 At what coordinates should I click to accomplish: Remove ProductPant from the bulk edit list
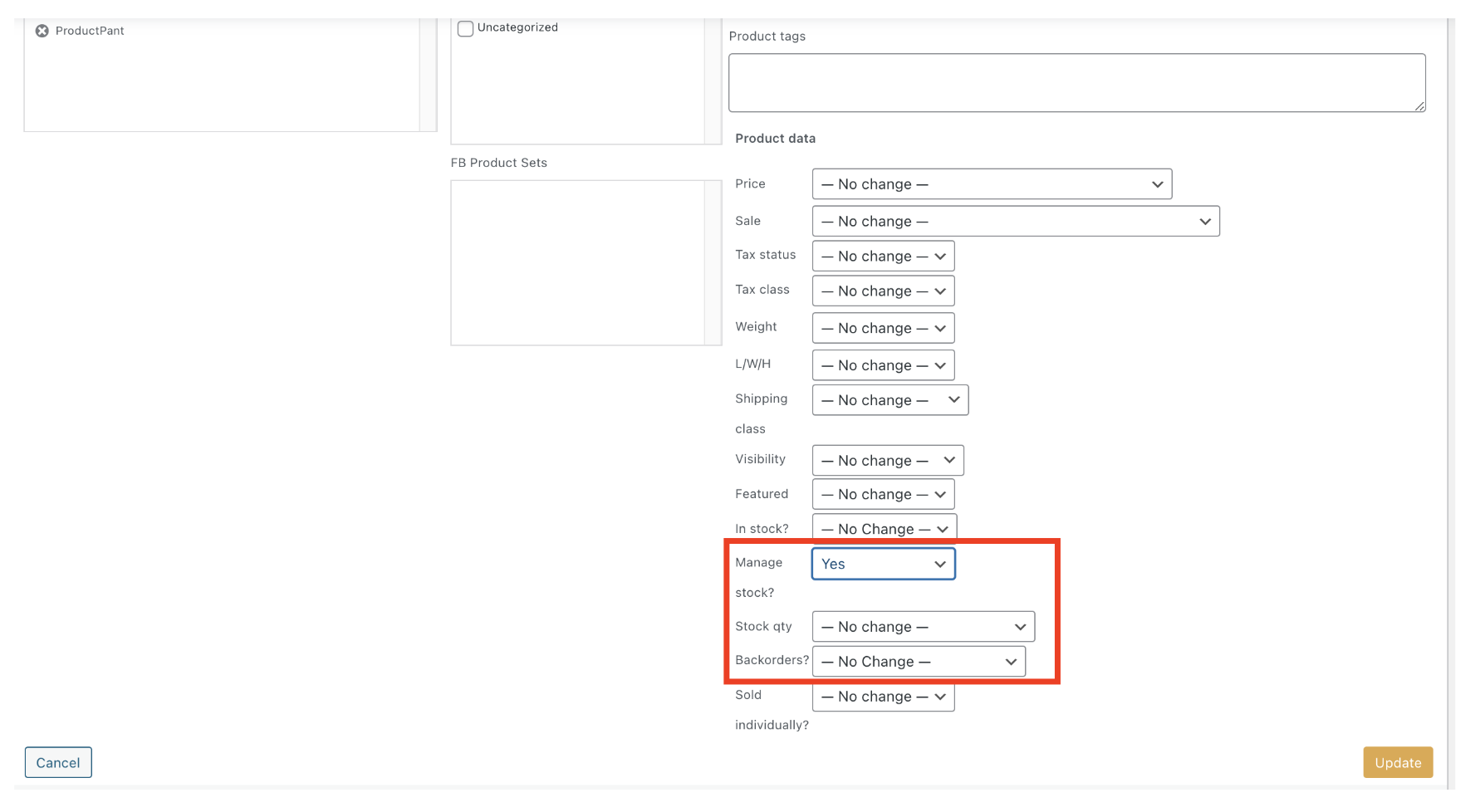(x=42, y=31)
